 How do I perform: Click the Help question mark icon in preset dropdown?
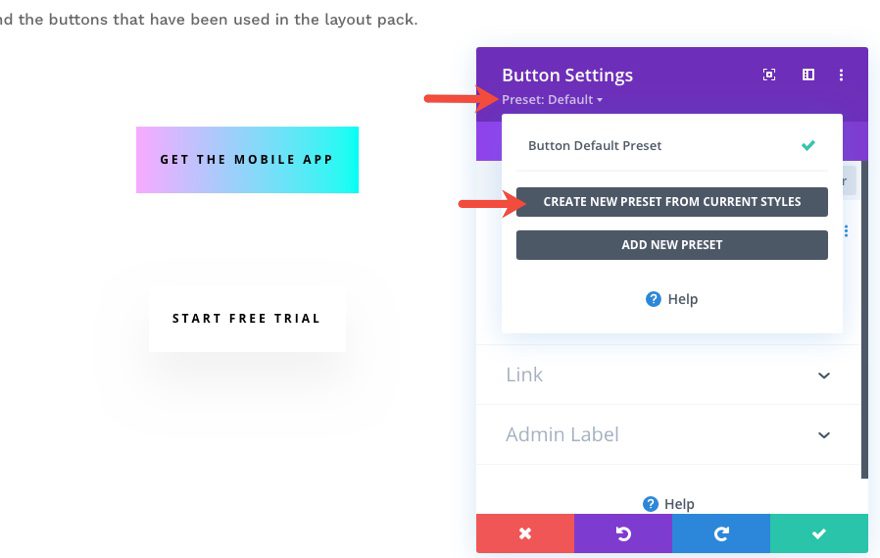(x=653, y=299)
